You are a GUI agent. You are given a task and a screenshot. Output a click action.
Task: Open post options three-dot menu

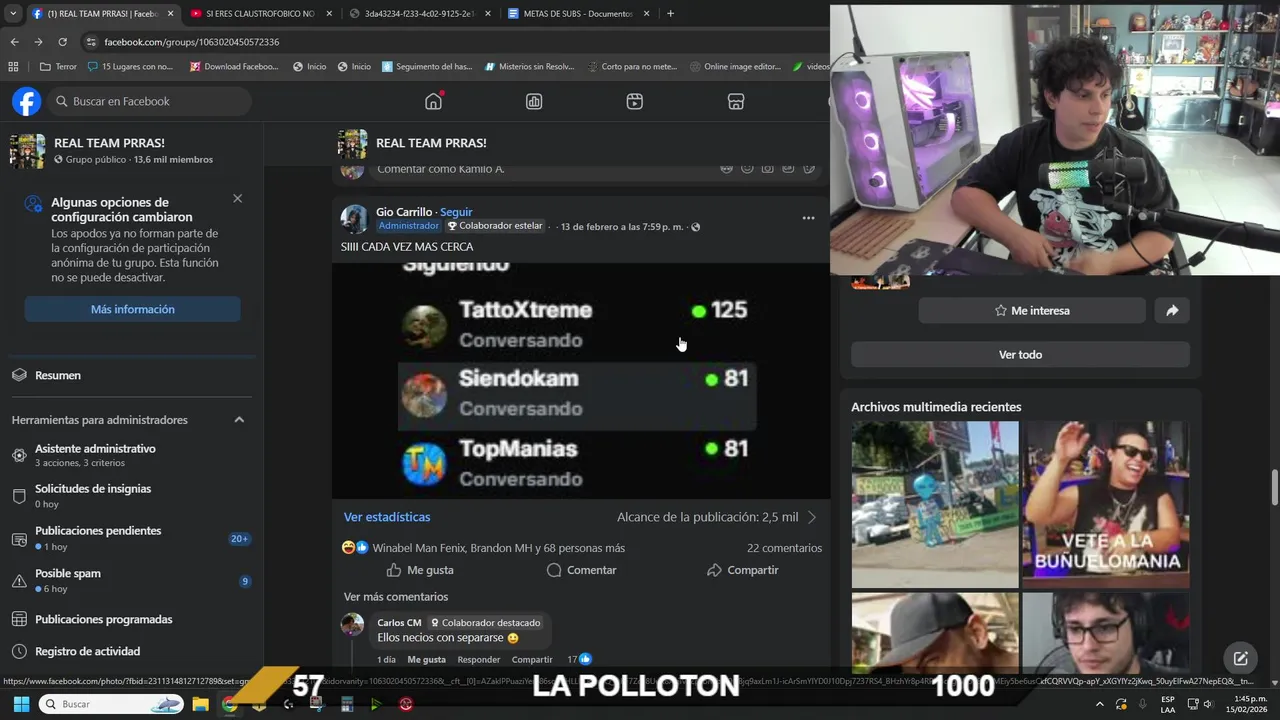pos(808,218)
